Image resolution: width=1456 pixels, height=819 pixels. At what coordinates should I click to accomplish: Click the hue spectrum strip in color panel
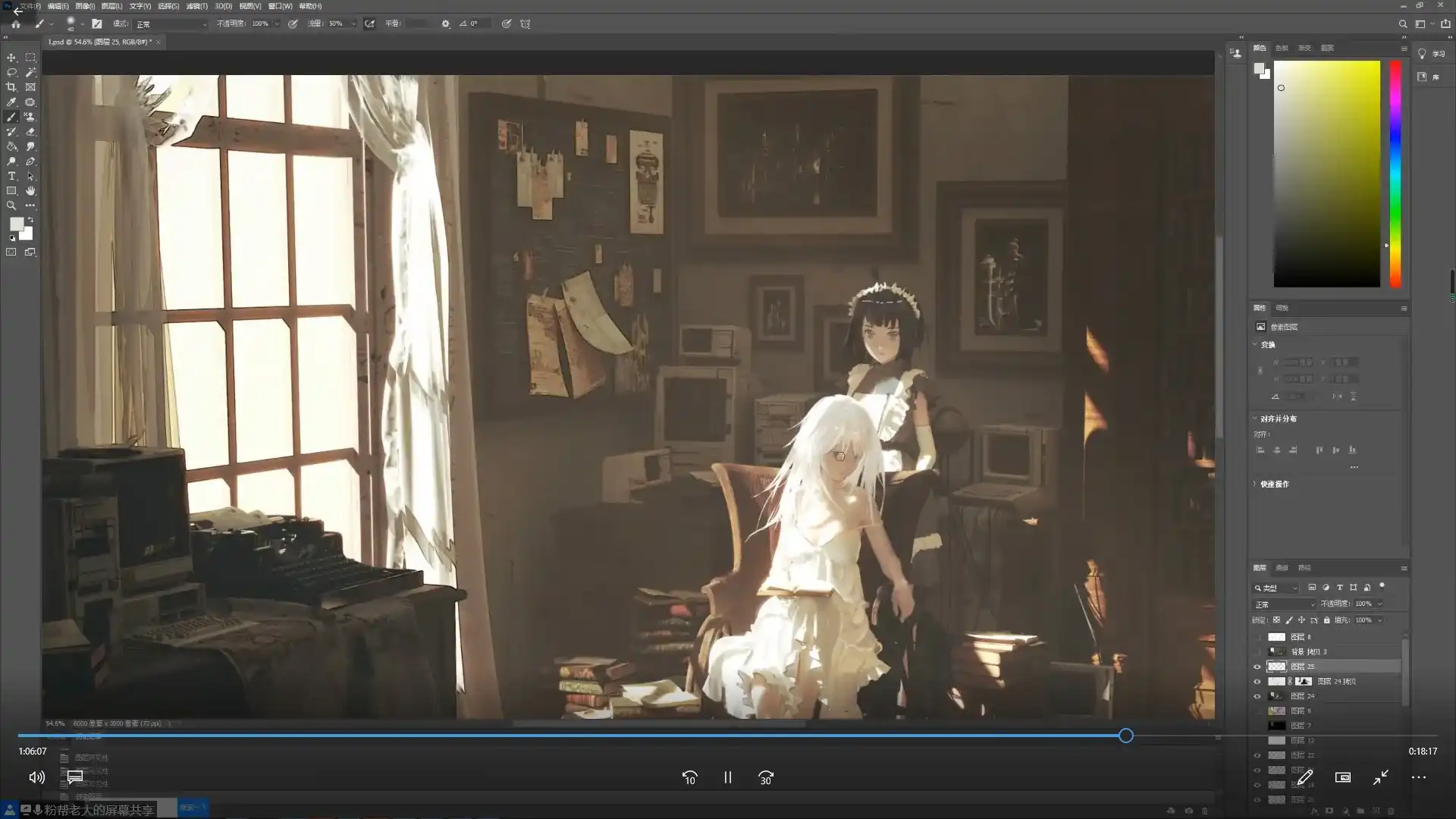click(x=1395, y=174)
